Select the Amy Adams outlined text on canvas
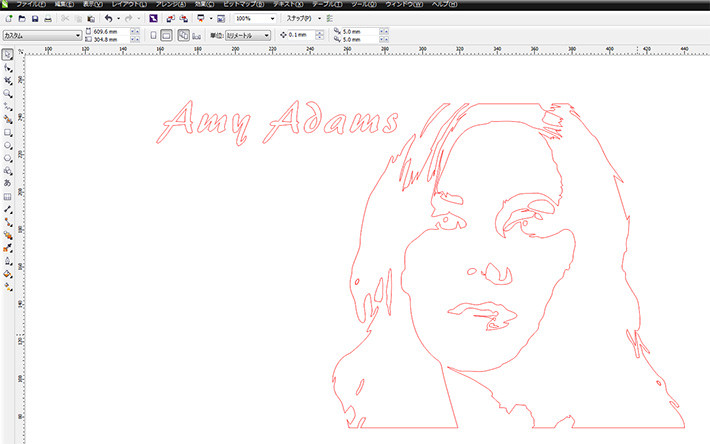 pyautogui.click(x=278, y=122)
